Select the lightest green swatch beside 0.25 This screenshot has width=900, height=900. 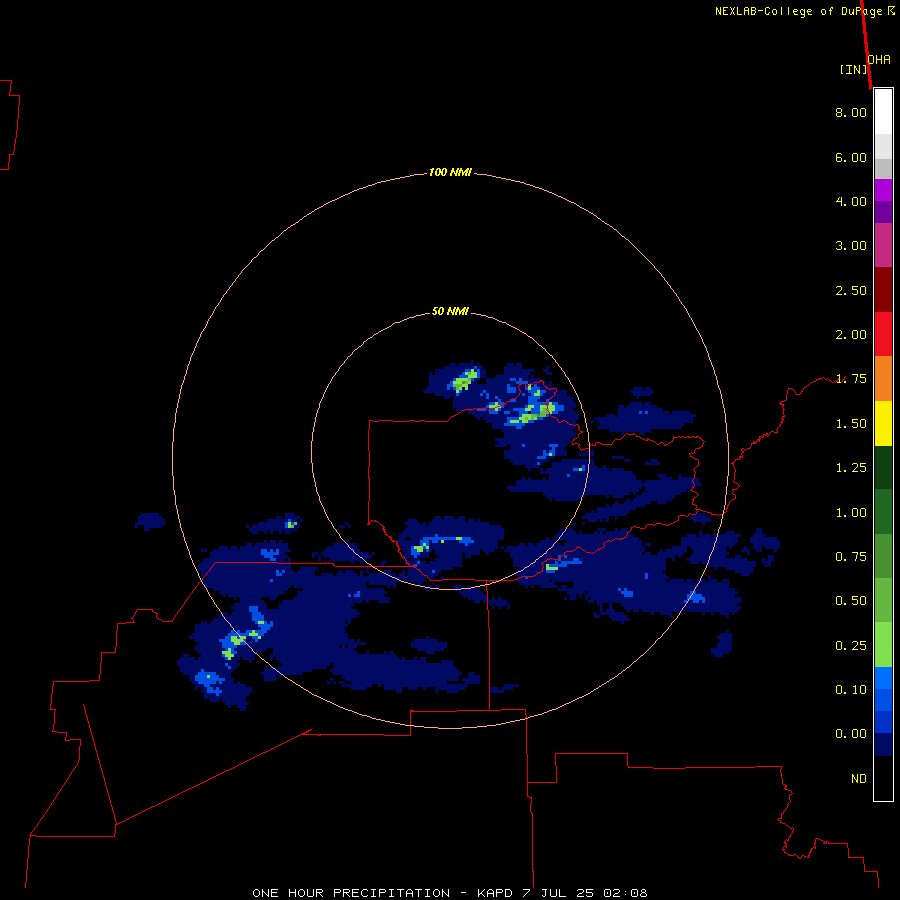(883, 645)
